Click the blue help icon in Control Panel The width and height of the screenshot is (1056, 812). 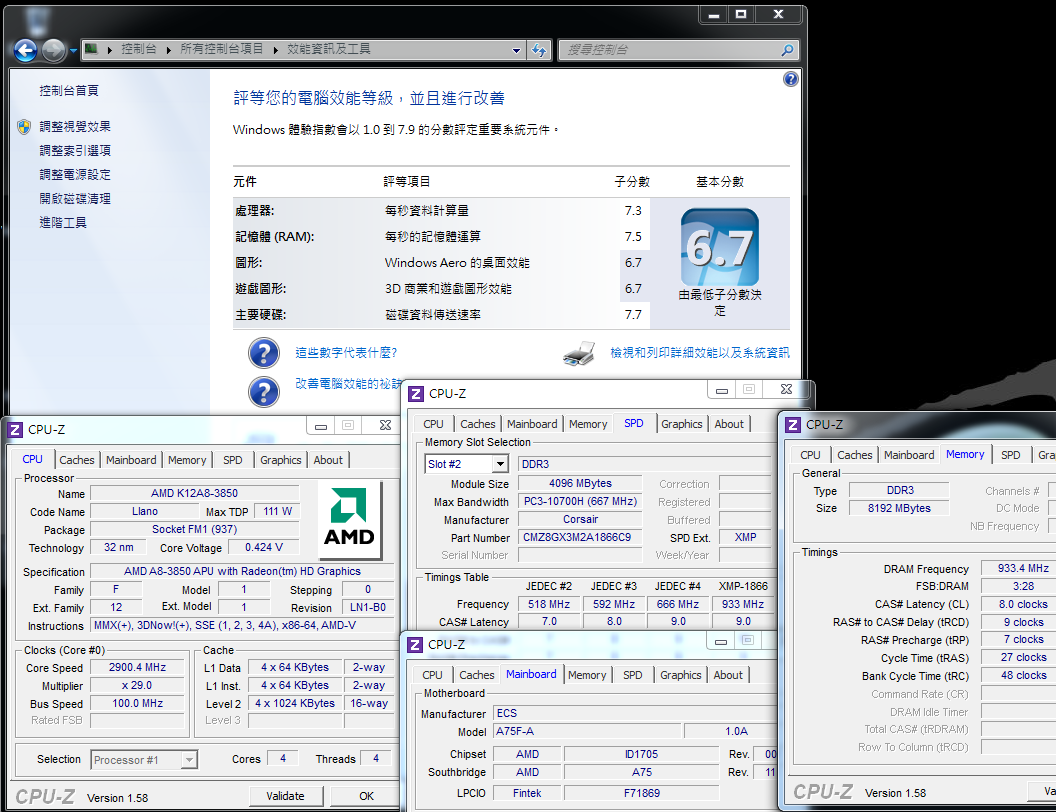pos(791,79)
